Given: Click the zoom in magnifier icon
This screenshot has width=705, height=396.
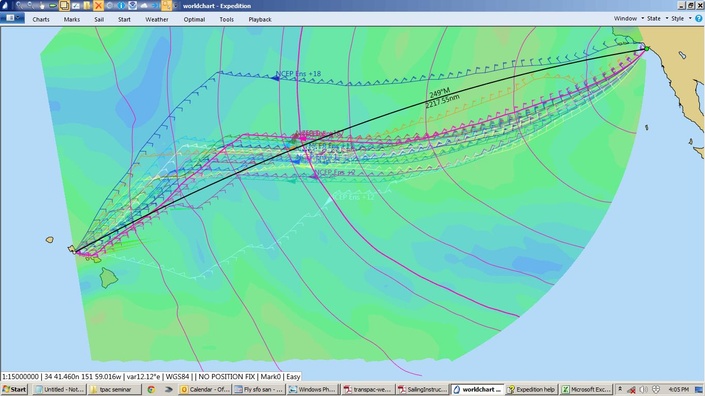Looking at the screenshot, I should [19, 5].
